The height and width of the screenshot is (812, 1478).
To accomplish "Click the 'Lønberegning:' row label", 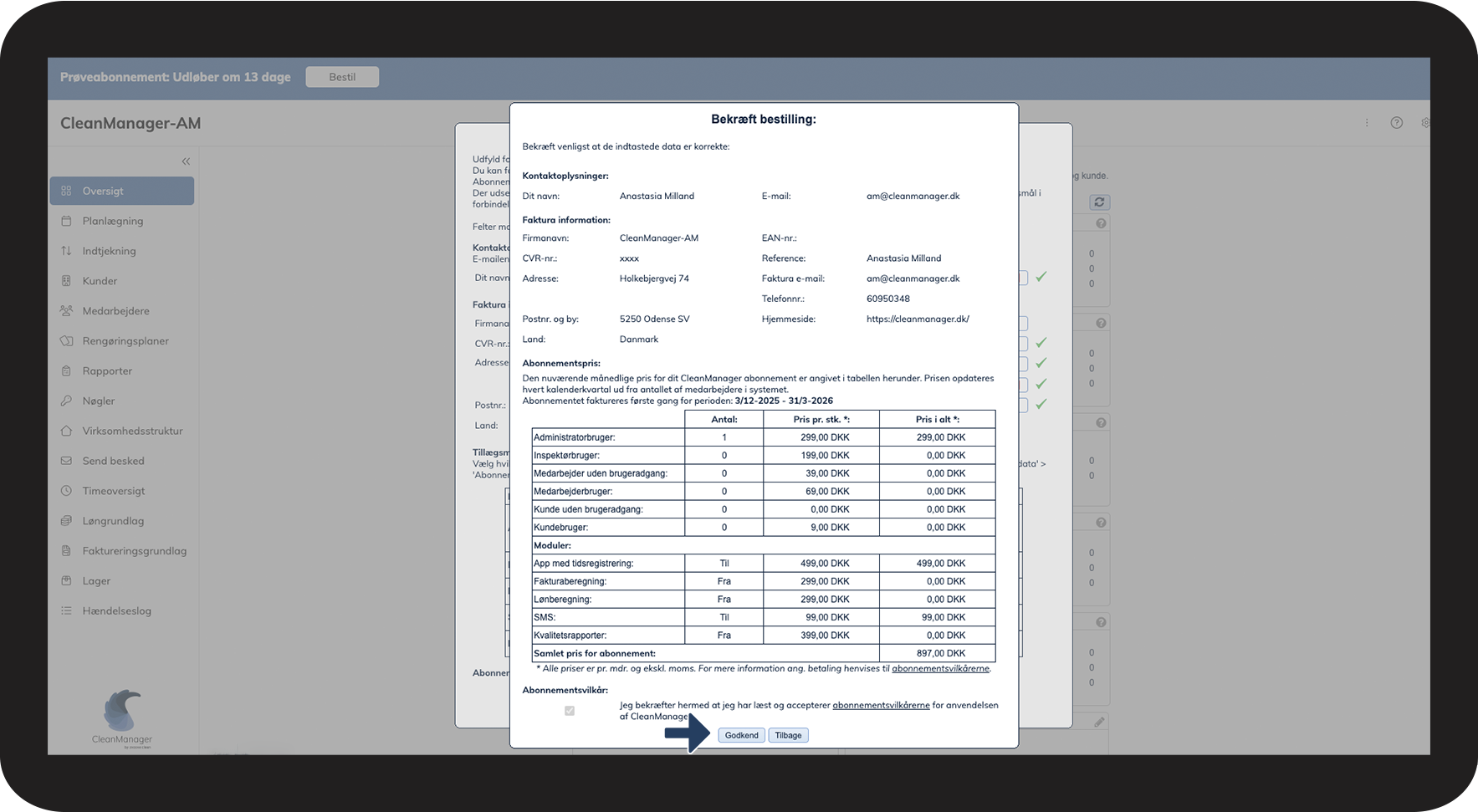I will click(x=563, y=600).
